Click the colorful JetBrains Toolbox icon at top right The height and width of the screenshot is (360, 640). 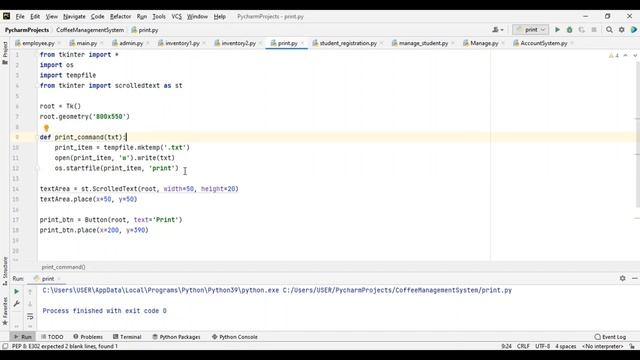pyautogui.click(x=634, y=30)
